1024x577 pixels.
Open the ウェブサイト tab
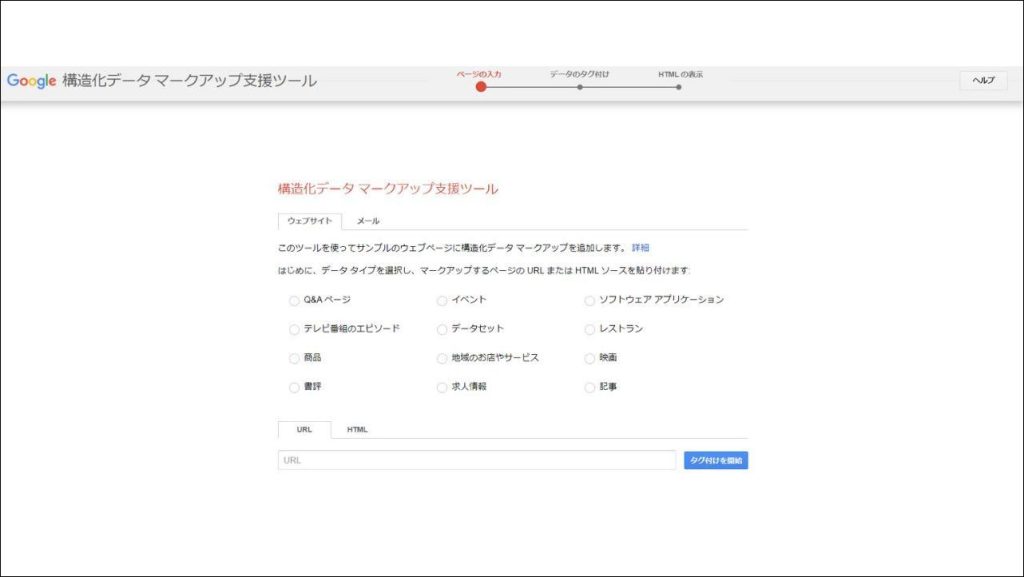tap(310, 221)
